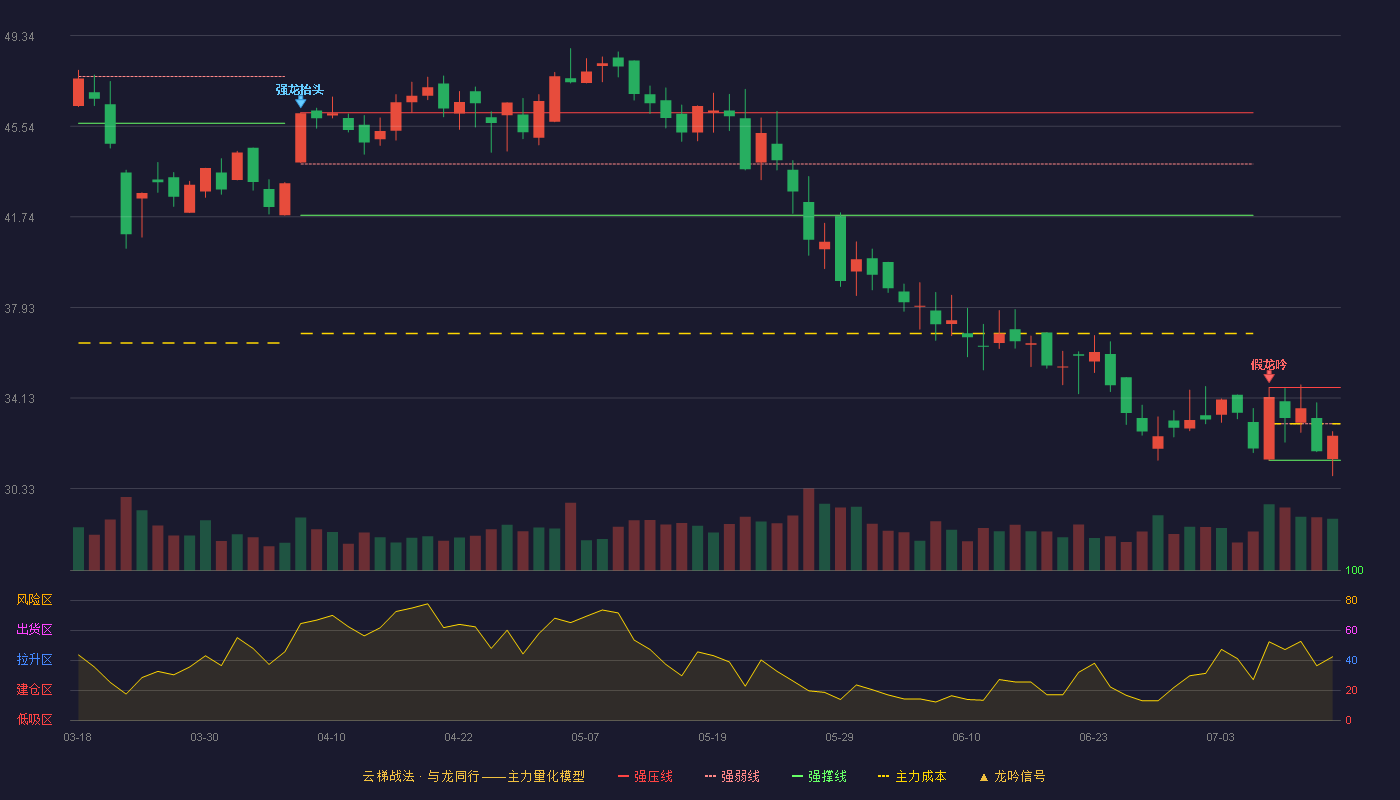Toggle the 强撑线 legend series
1400x800 pixels.
[x=819, y=776]
